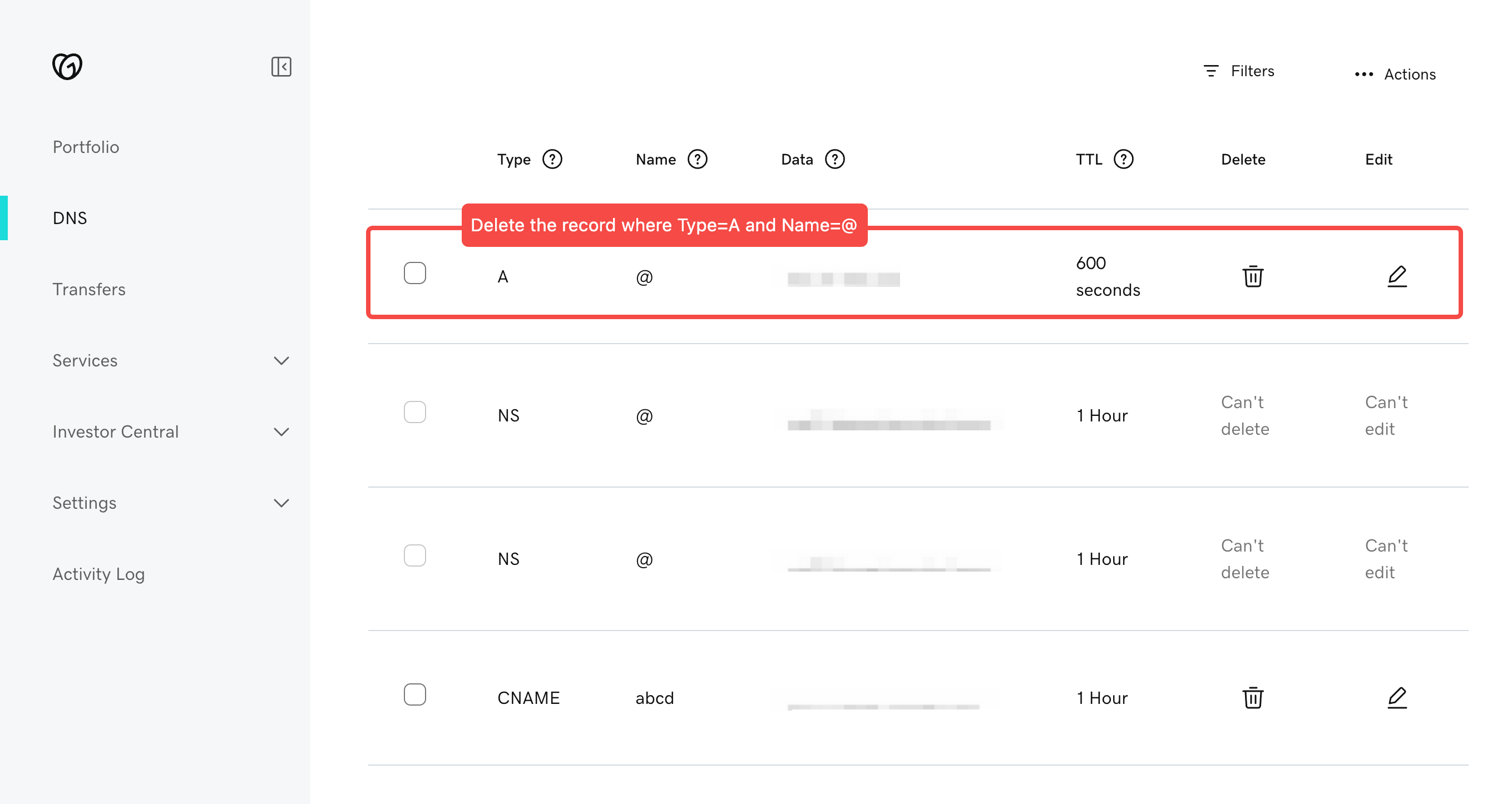Open the Activity Log page
Screen dimensions: 1512x804
(98, 574)
